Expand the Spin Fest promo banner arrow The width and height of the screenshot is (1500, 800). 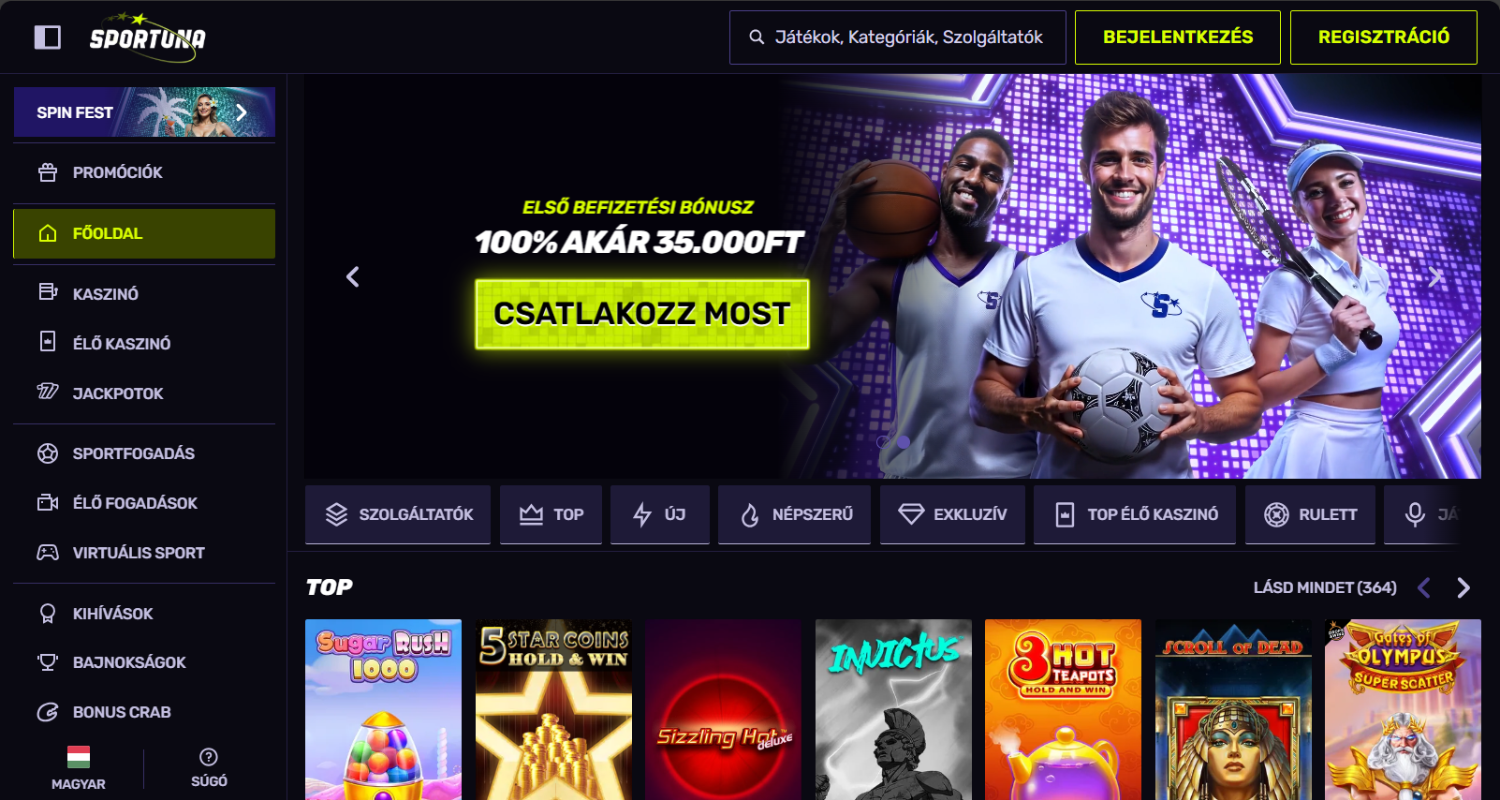click(x=241, y=112)
